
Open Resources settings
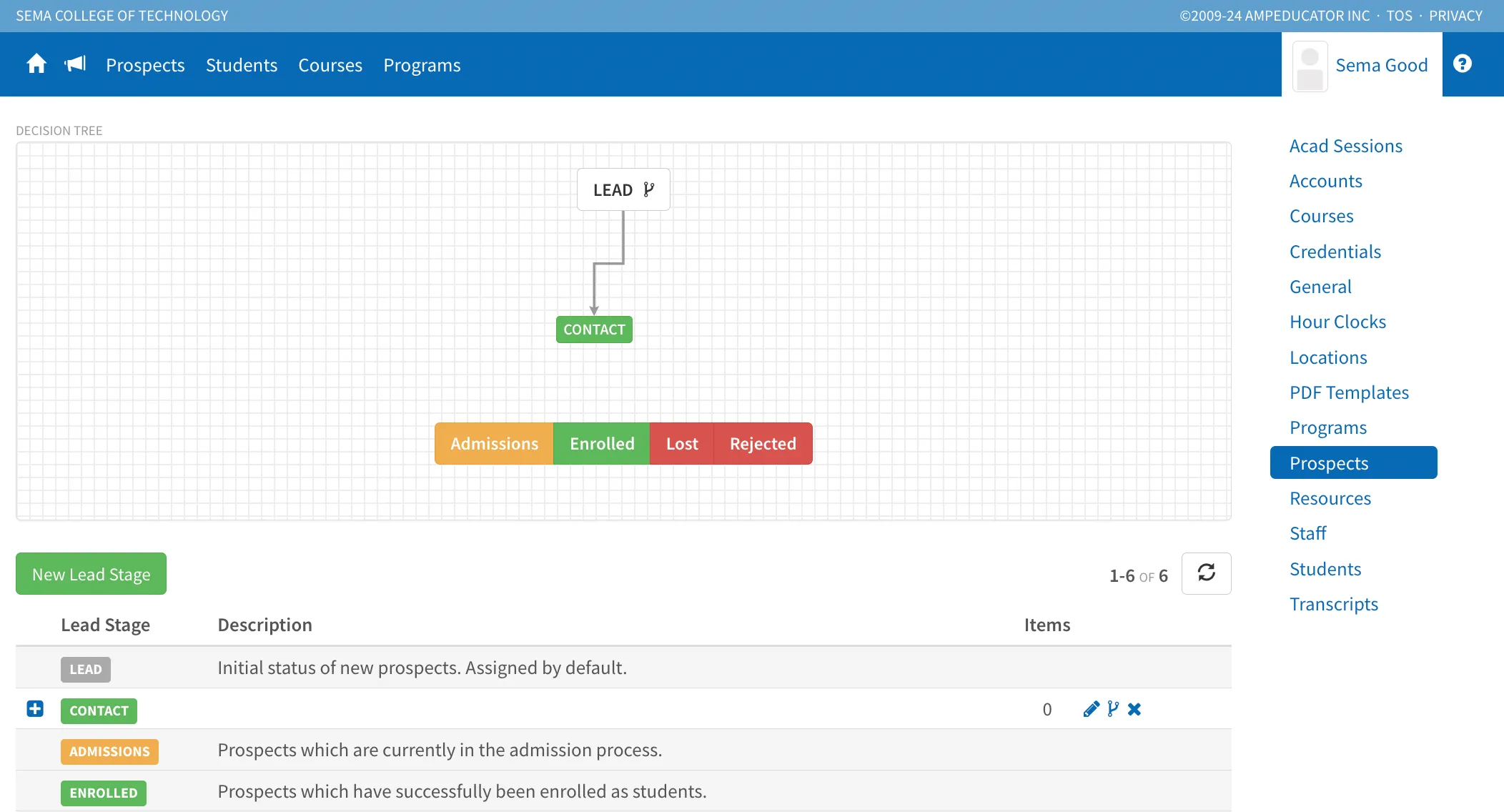point(1330,498)
